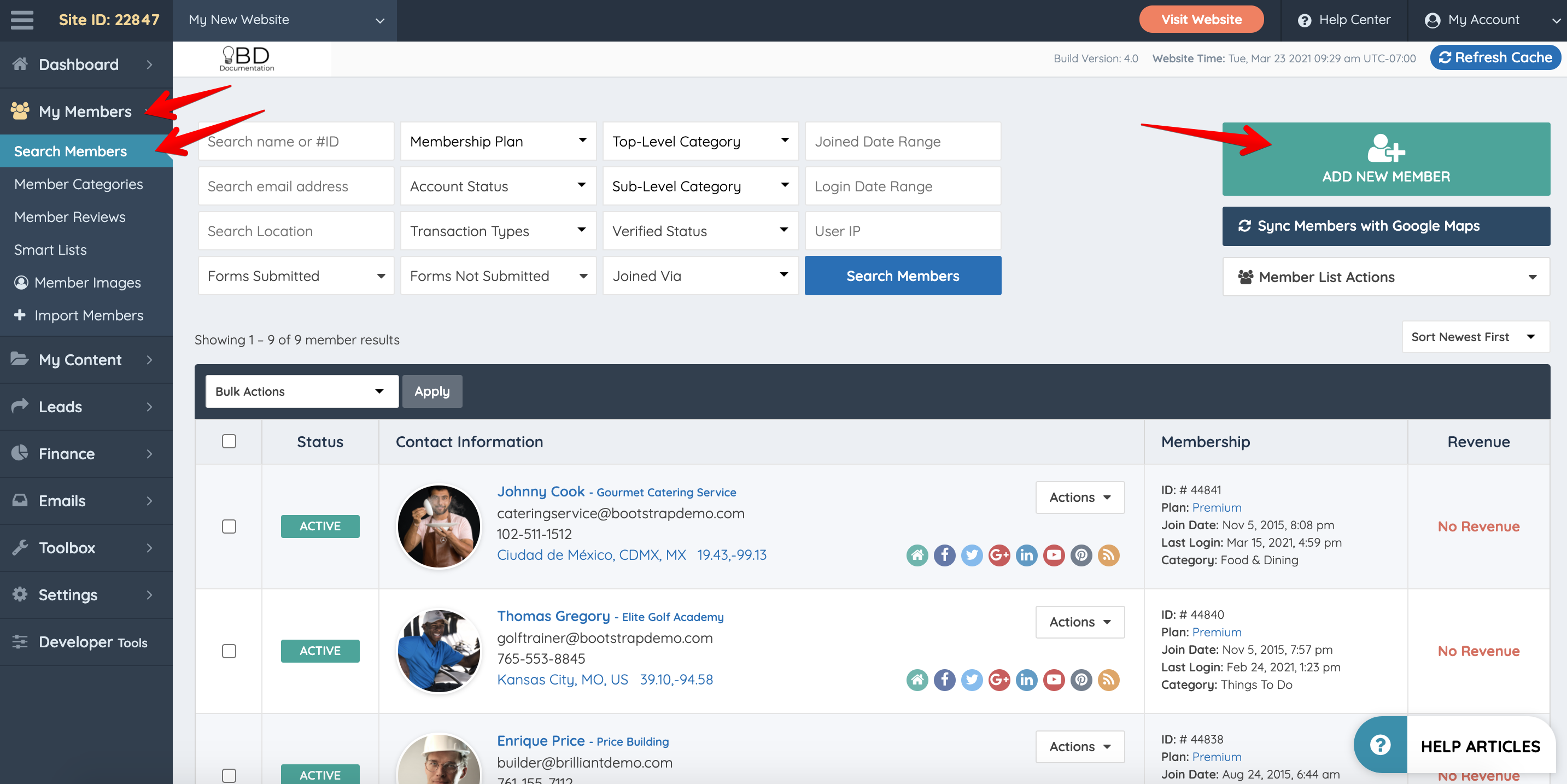The height and width of the screenshot is (784, 1567).
Task: Click Johnny Cook's website home icon
Action: 917,555
